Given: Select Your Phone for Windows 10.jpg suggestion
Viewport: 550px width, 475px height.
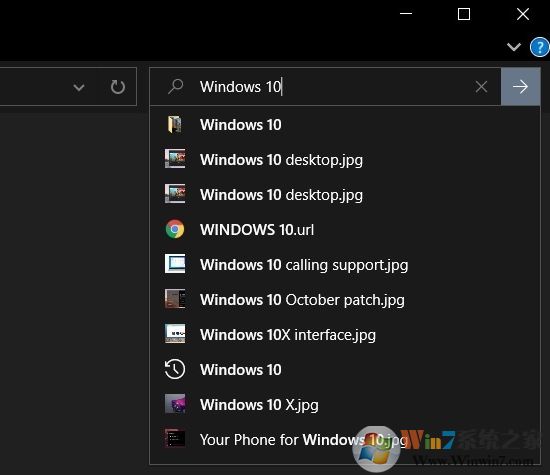Looking at the screenshot, I should (x=345, y=439).
